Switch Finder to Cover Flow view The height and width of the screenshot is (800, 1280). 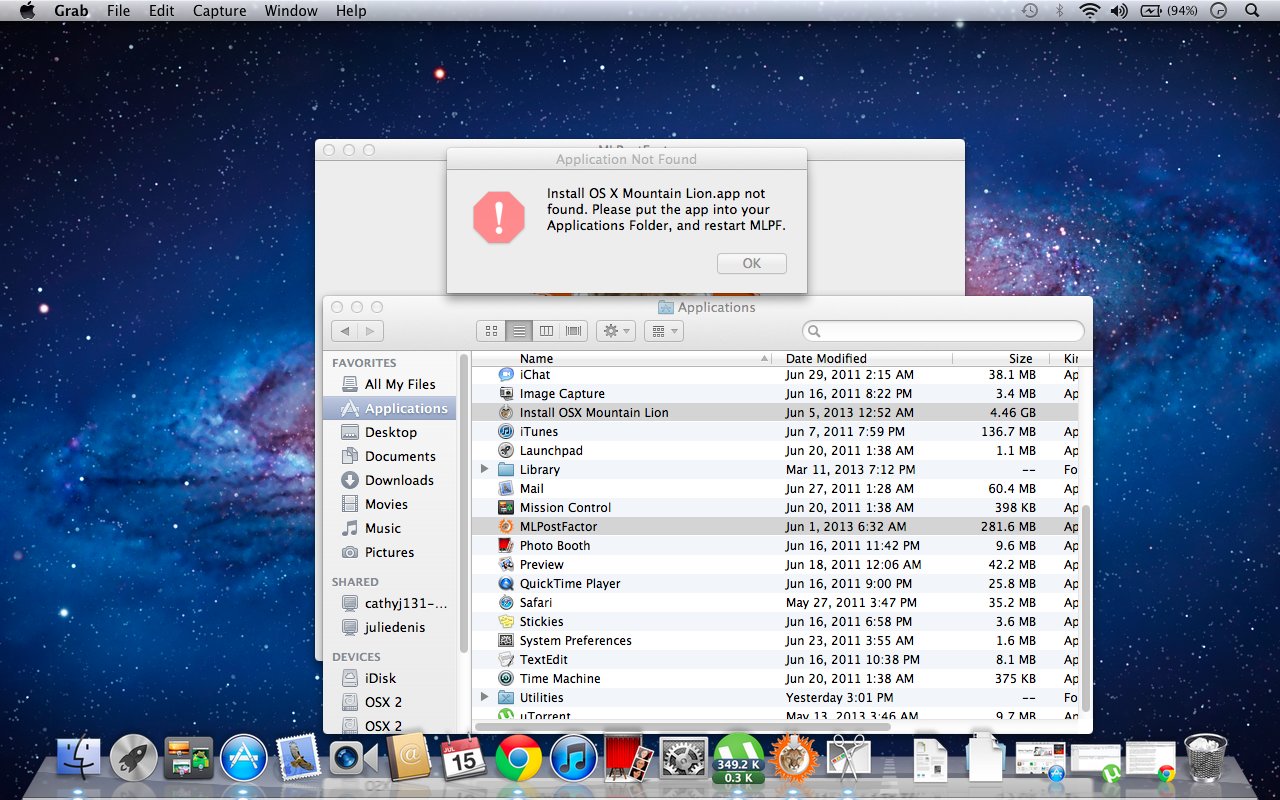point(574,331)
